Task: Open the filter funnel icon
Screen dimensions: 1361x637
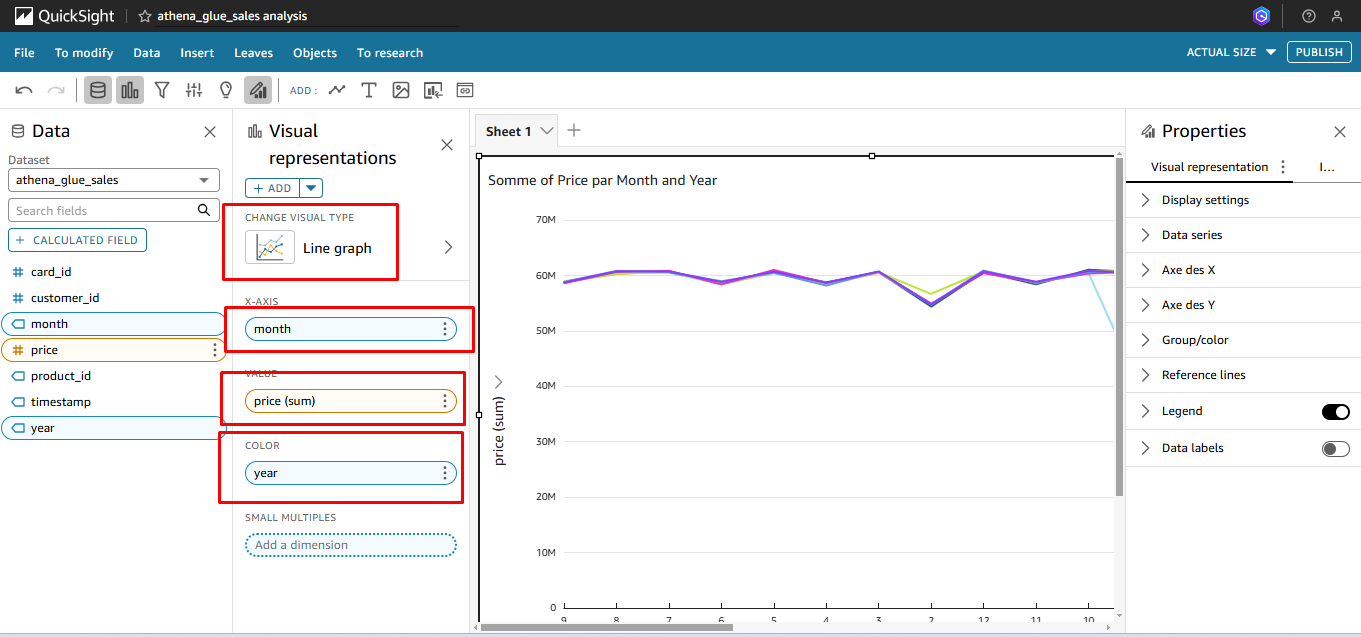Action: [162, 90]
